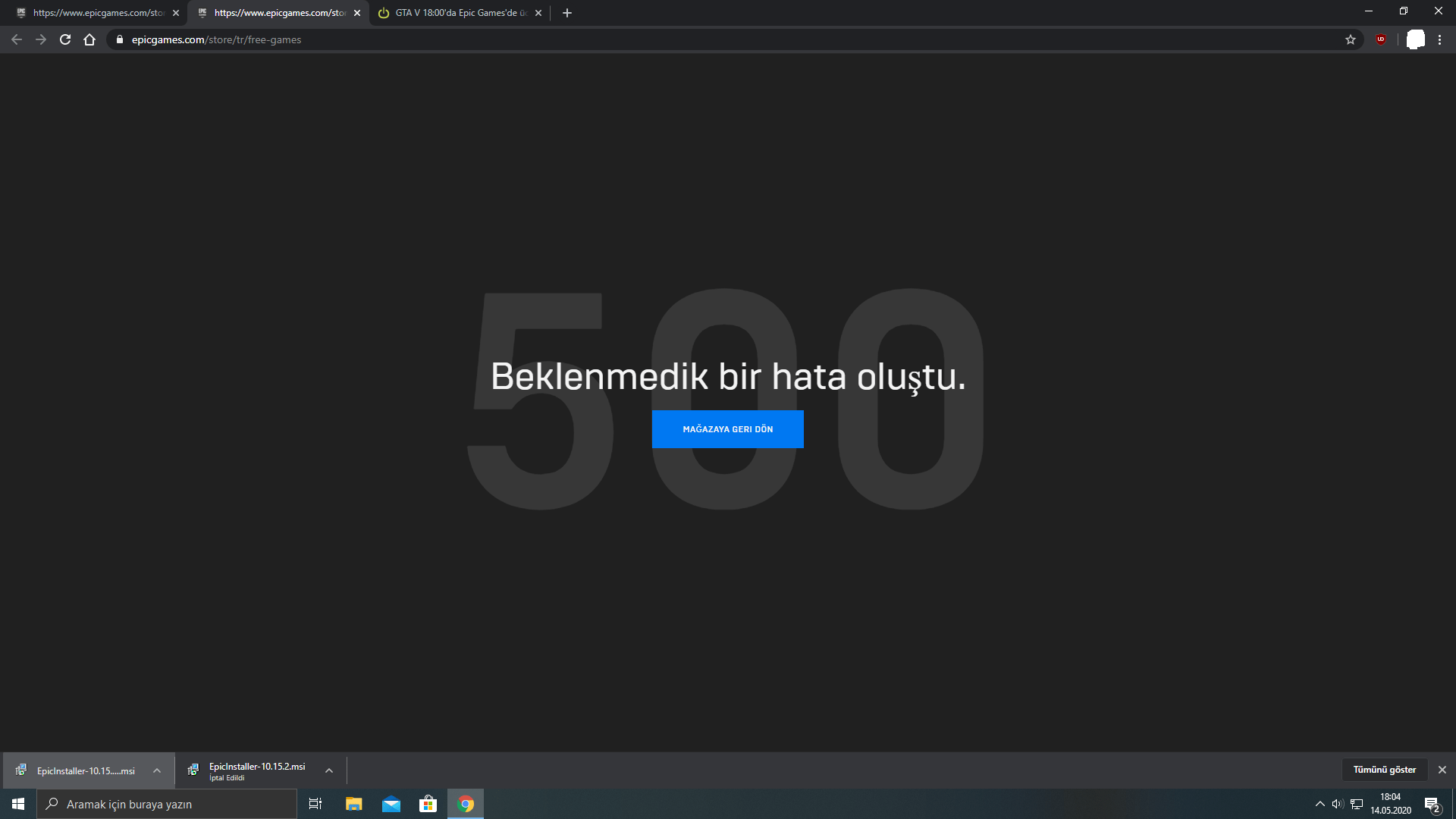The image size is (1456, 819).
Task: Open the Mail app from taskbar
Action: point(391,803)
